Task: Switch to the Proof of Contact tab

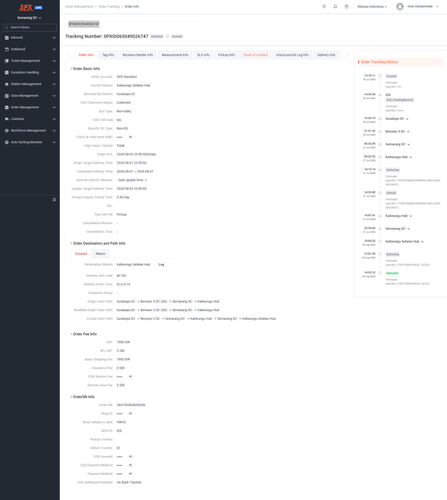Action: [x=255, y=55]
